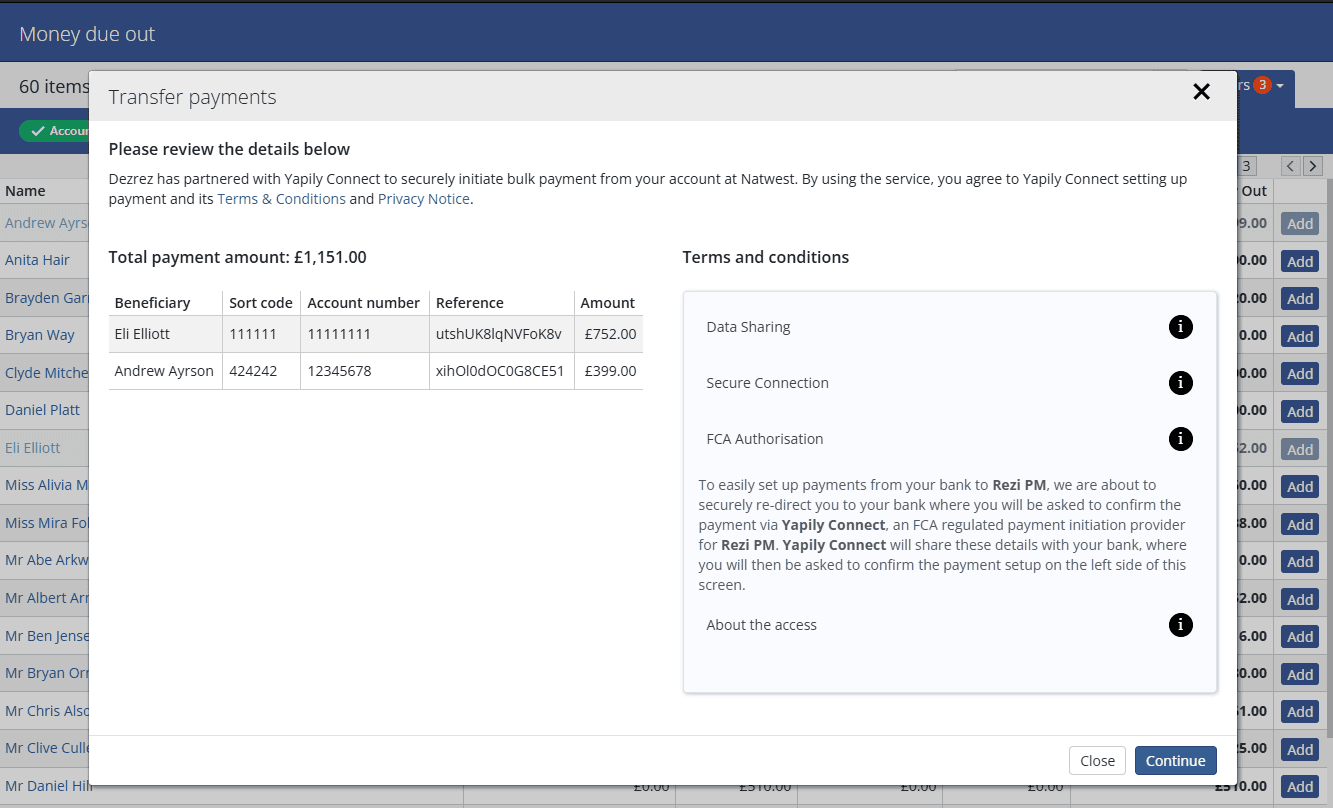Click account number 11111111
Screen dimensions: 1333x808
pyautogui.click(x=365, y=334)
